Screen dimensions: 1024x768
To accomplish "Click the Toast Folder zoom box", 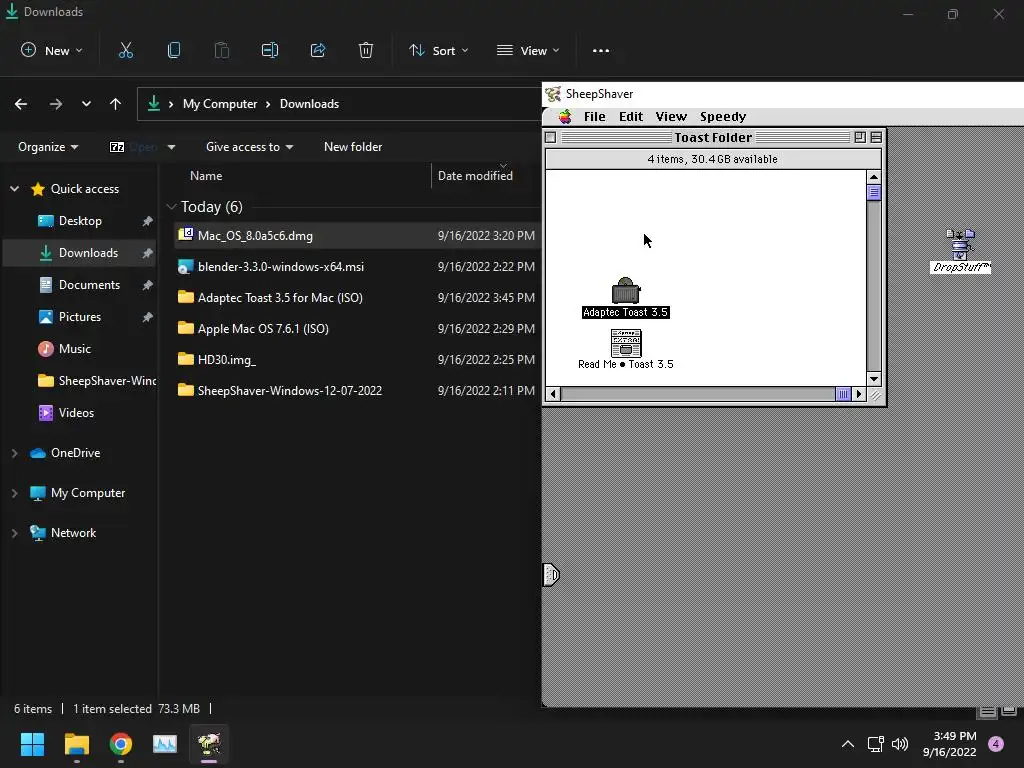I will 860,137.
